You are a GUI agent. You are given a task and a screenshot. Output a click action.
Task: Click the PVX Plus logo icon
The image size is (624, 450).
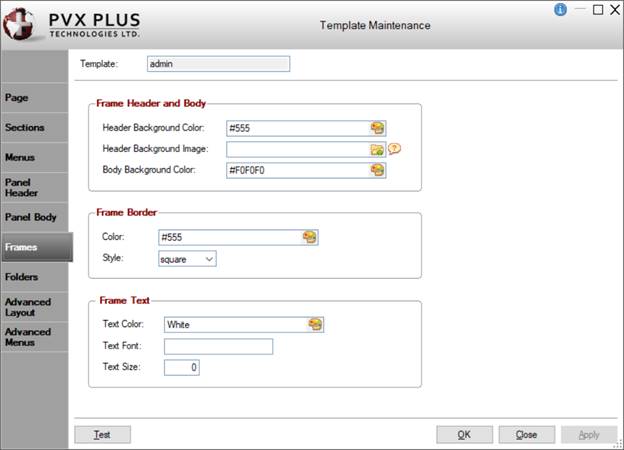tap(20, 24)
